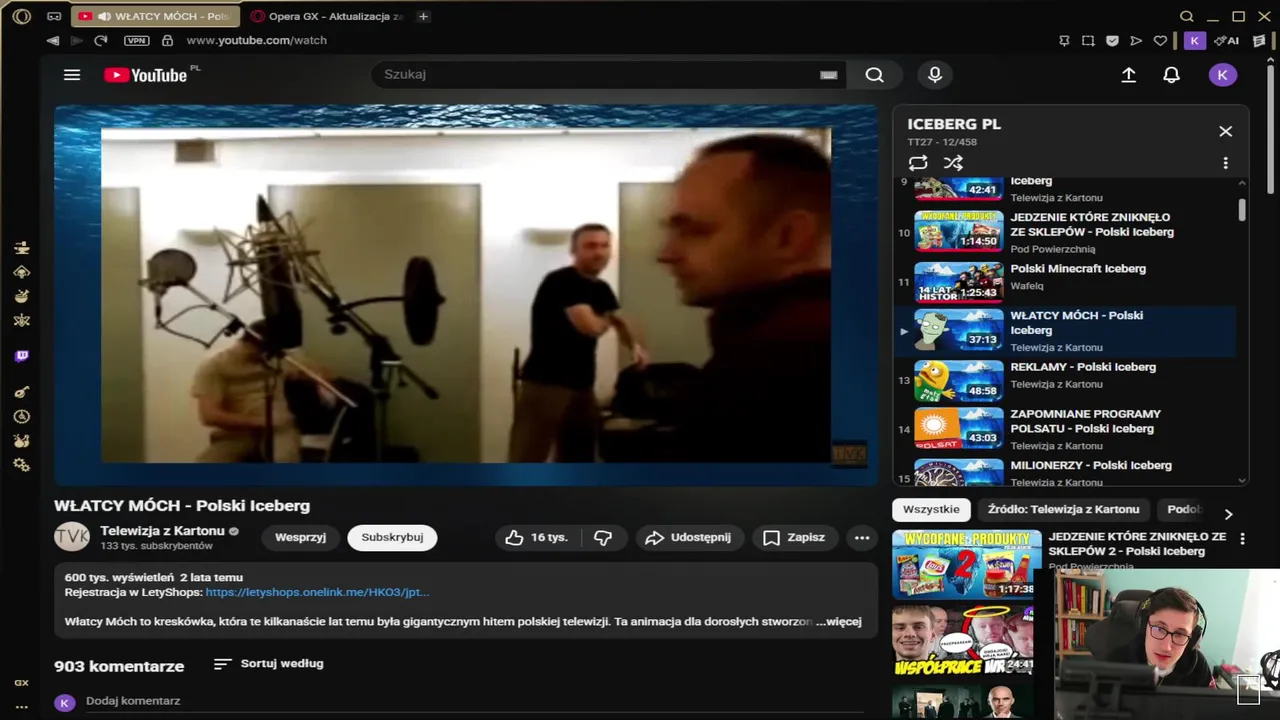This screenshot has height=720, width=1280.
Task: Go back to the previous page
Action: [52, 40]
